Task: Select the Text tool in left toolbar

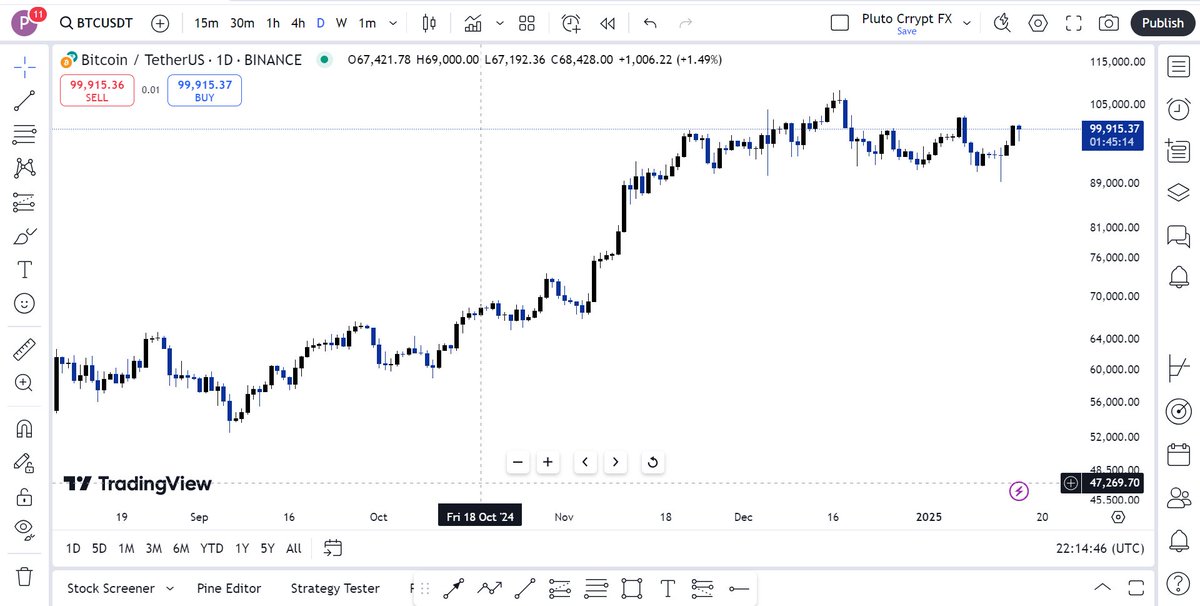Action: tap(25, 269)
